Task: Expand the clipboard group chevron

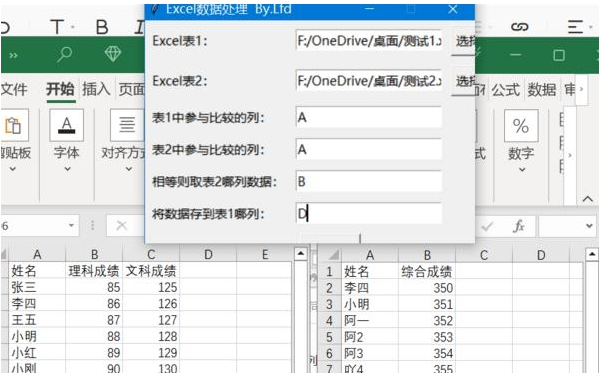Action: (x=13, y=169)
